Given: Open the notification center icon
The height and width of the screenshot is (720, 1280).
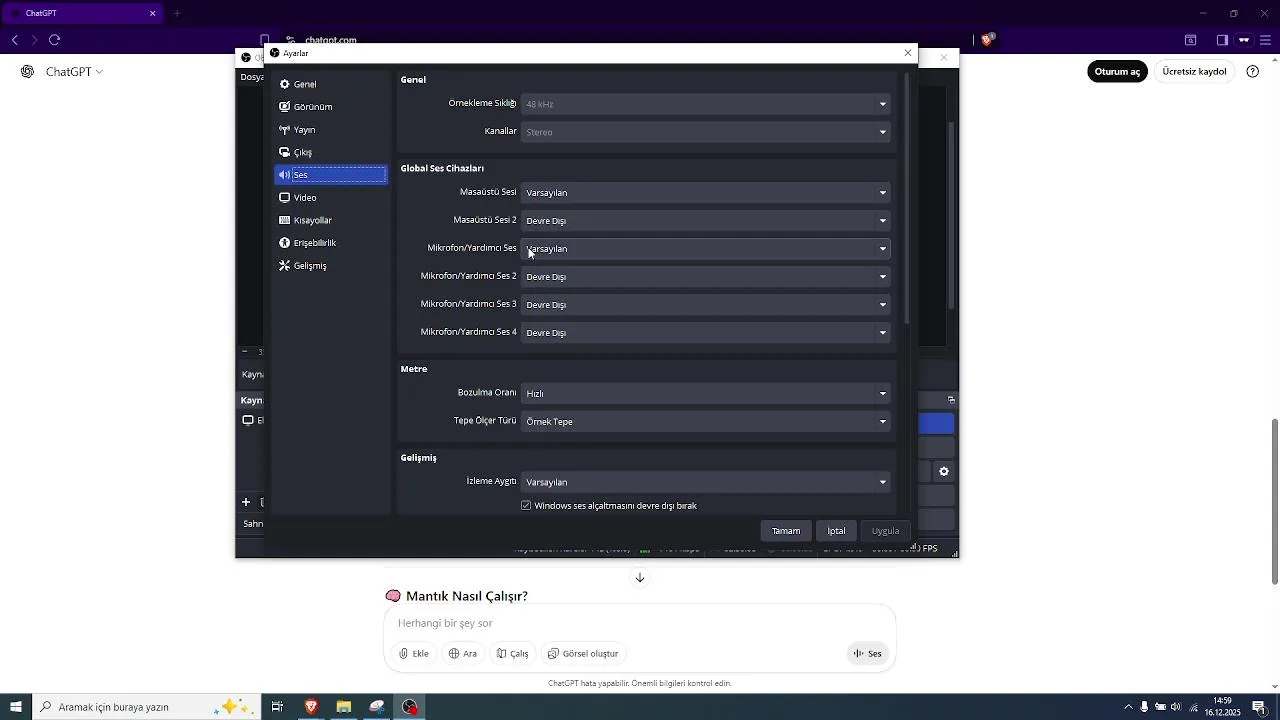Looking at the screenshot, I should tap(1259, 707).
